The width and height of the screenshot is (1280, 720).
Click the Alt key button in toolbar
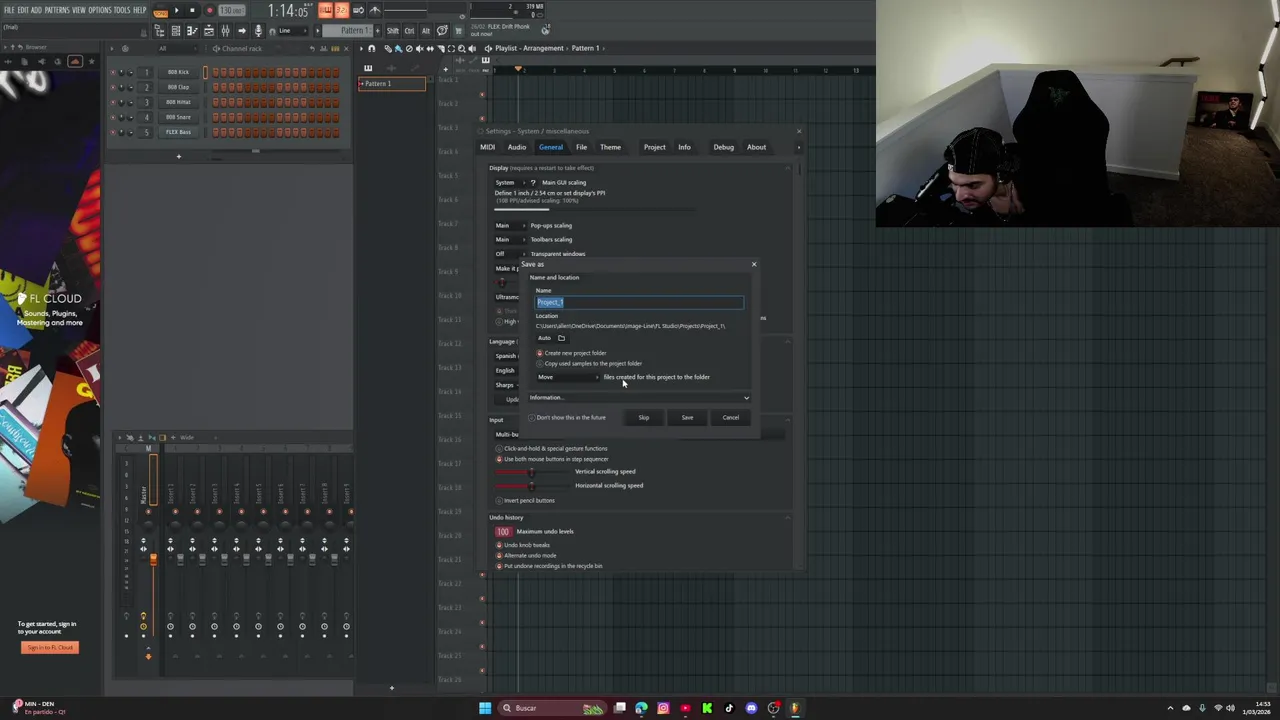425,31
